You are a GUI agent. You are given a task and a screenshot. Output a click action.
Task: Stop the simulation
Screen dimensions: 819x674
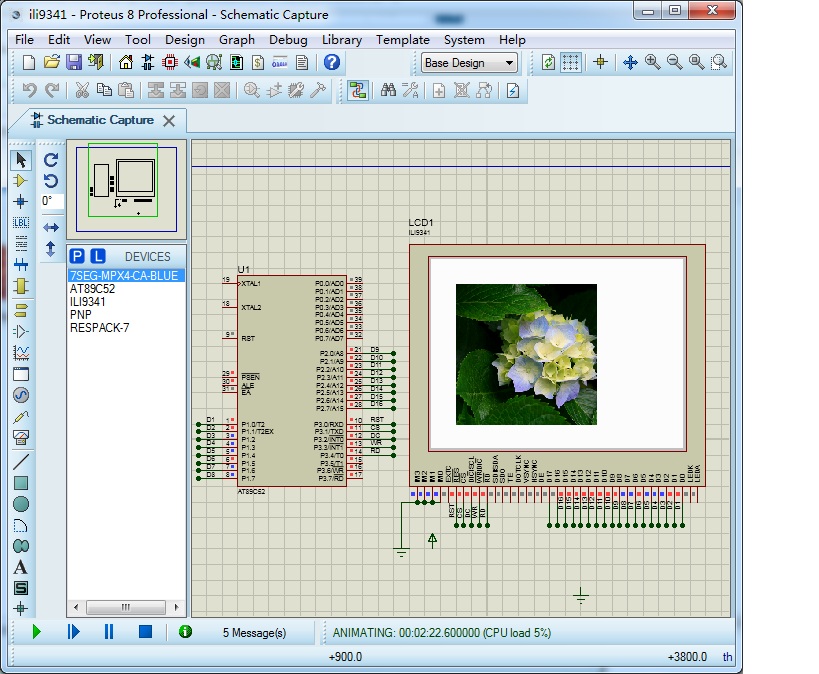click(145, 632)
